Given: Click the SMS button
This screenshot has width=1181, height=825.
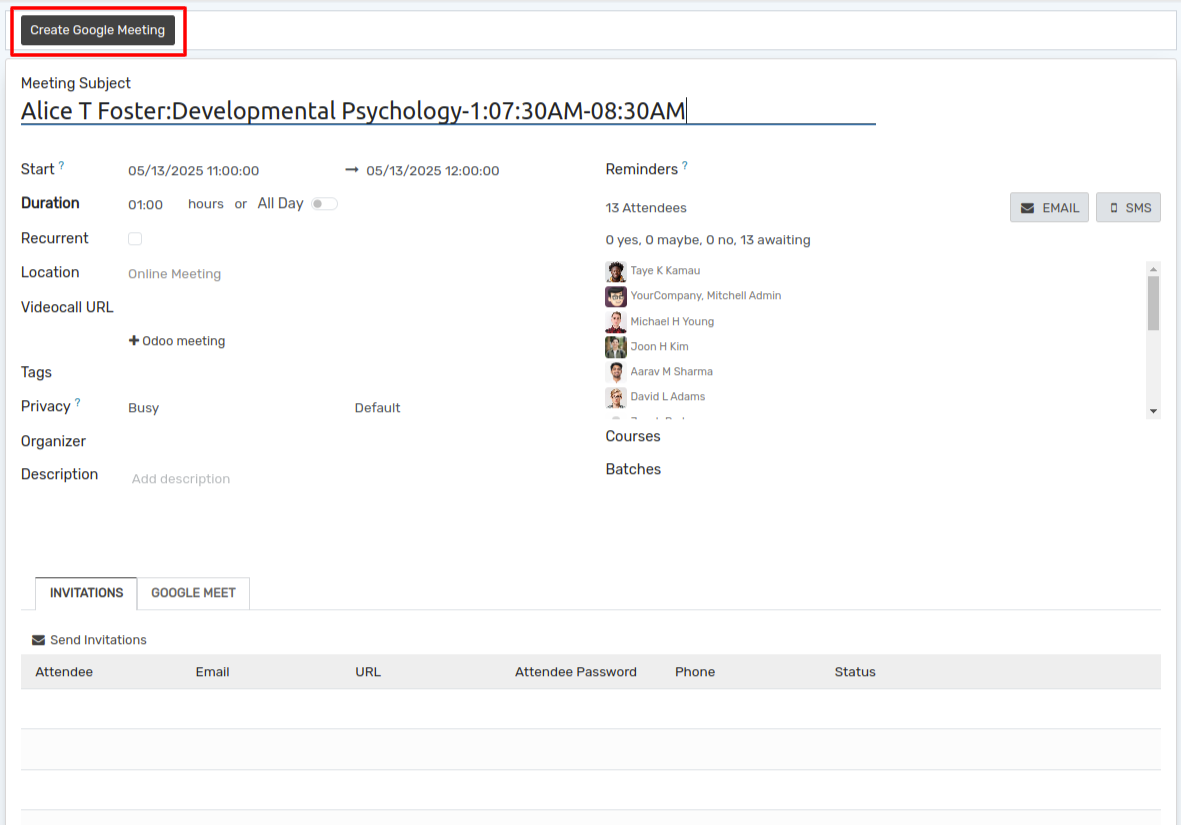Looking at the screenshot, I should (x=1128, y=208).
